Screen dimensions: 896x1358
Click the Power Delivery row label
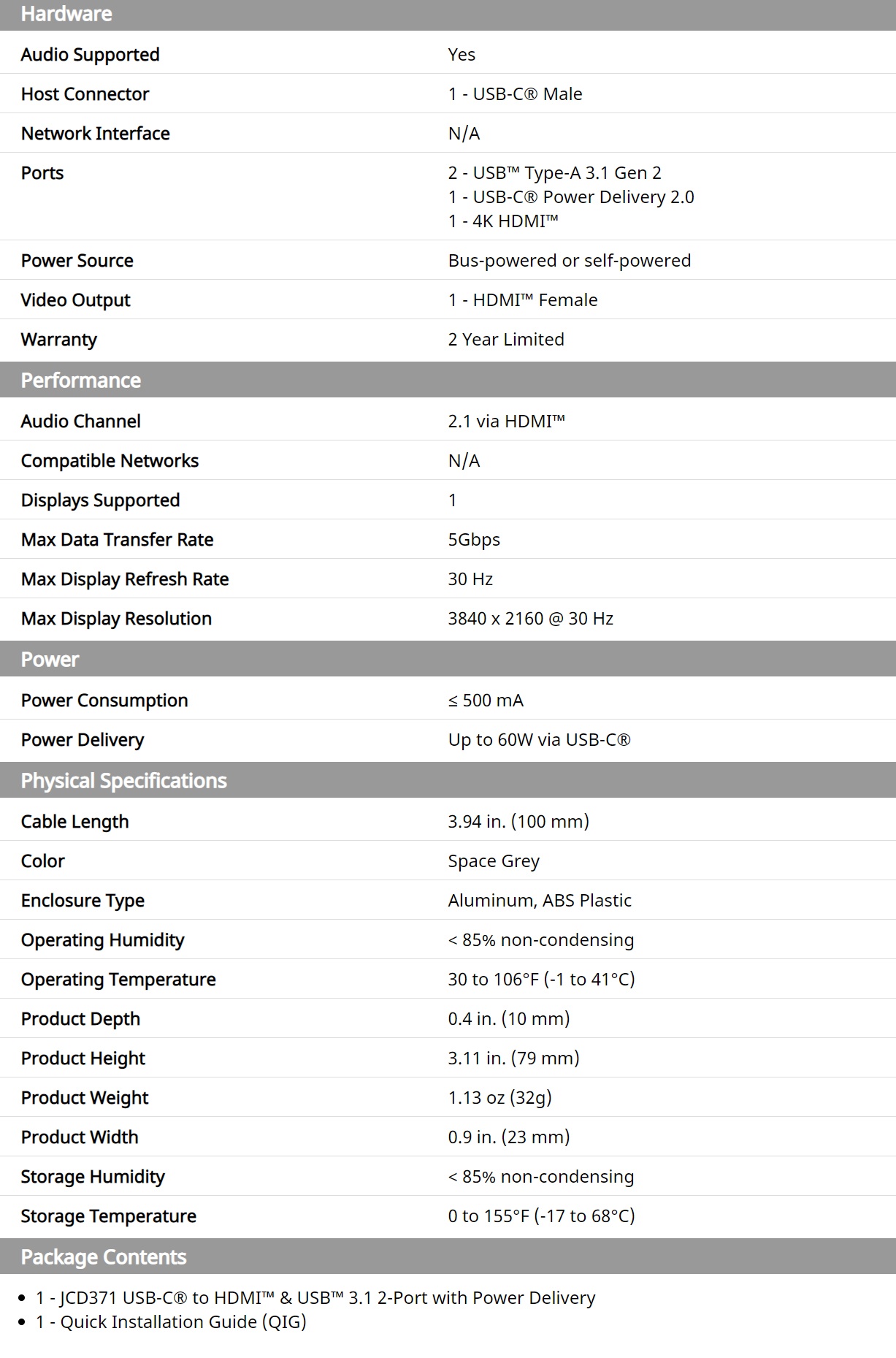click(x=82, y=739)
